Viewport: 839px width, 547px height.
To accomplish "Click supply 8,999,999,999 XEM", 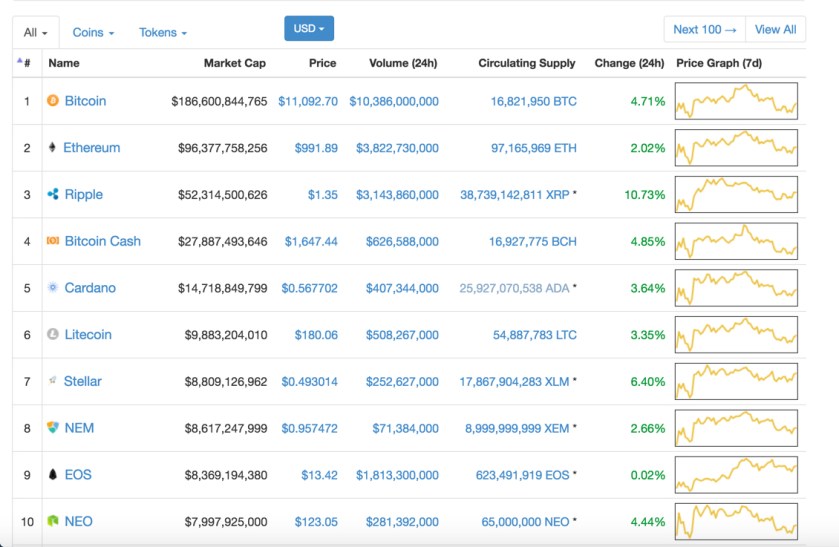I will [517, 428].
